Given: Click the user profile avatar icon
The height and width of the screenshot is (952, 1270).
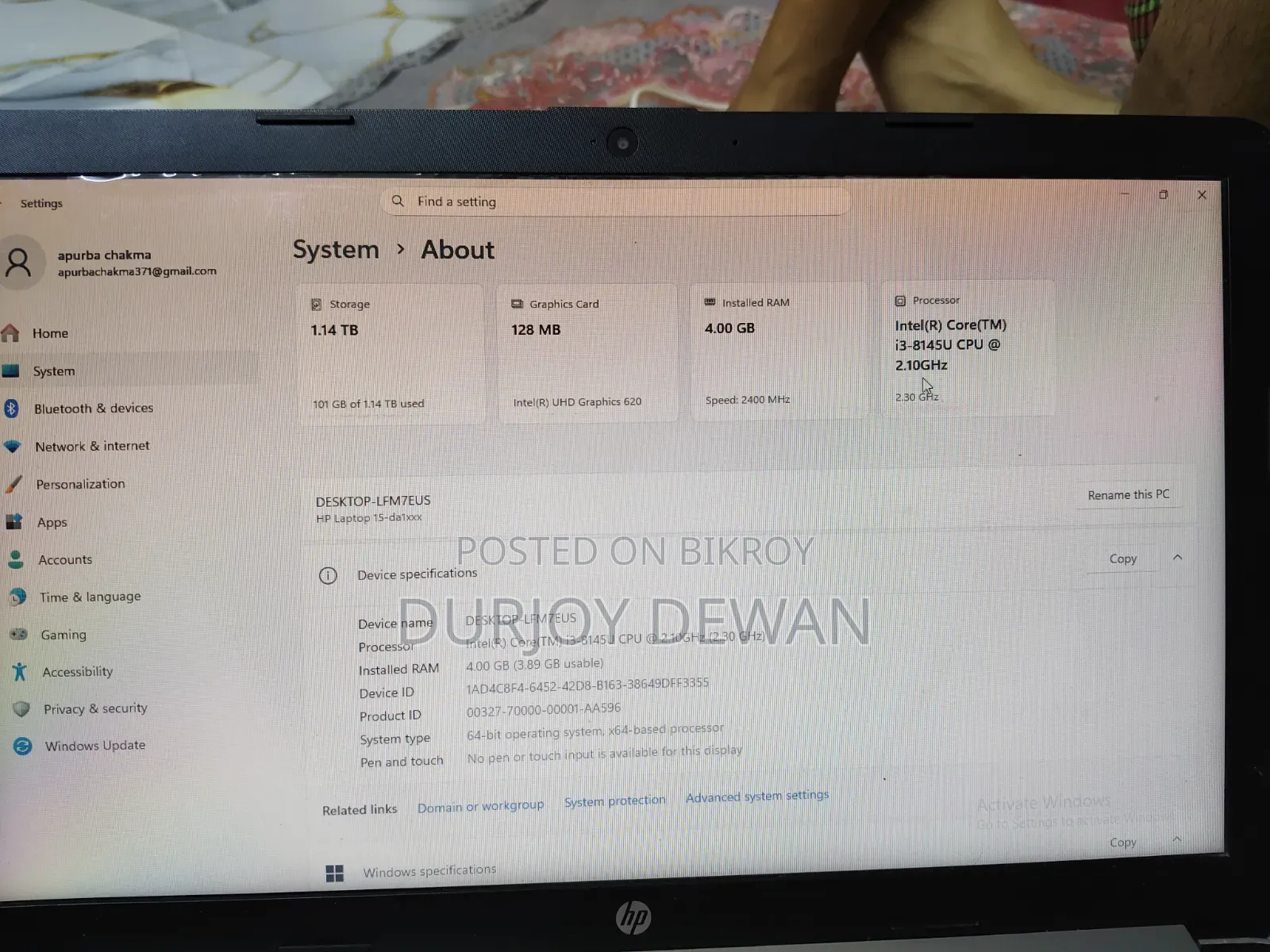Looking at the screenshot, I should coord(19,263).
